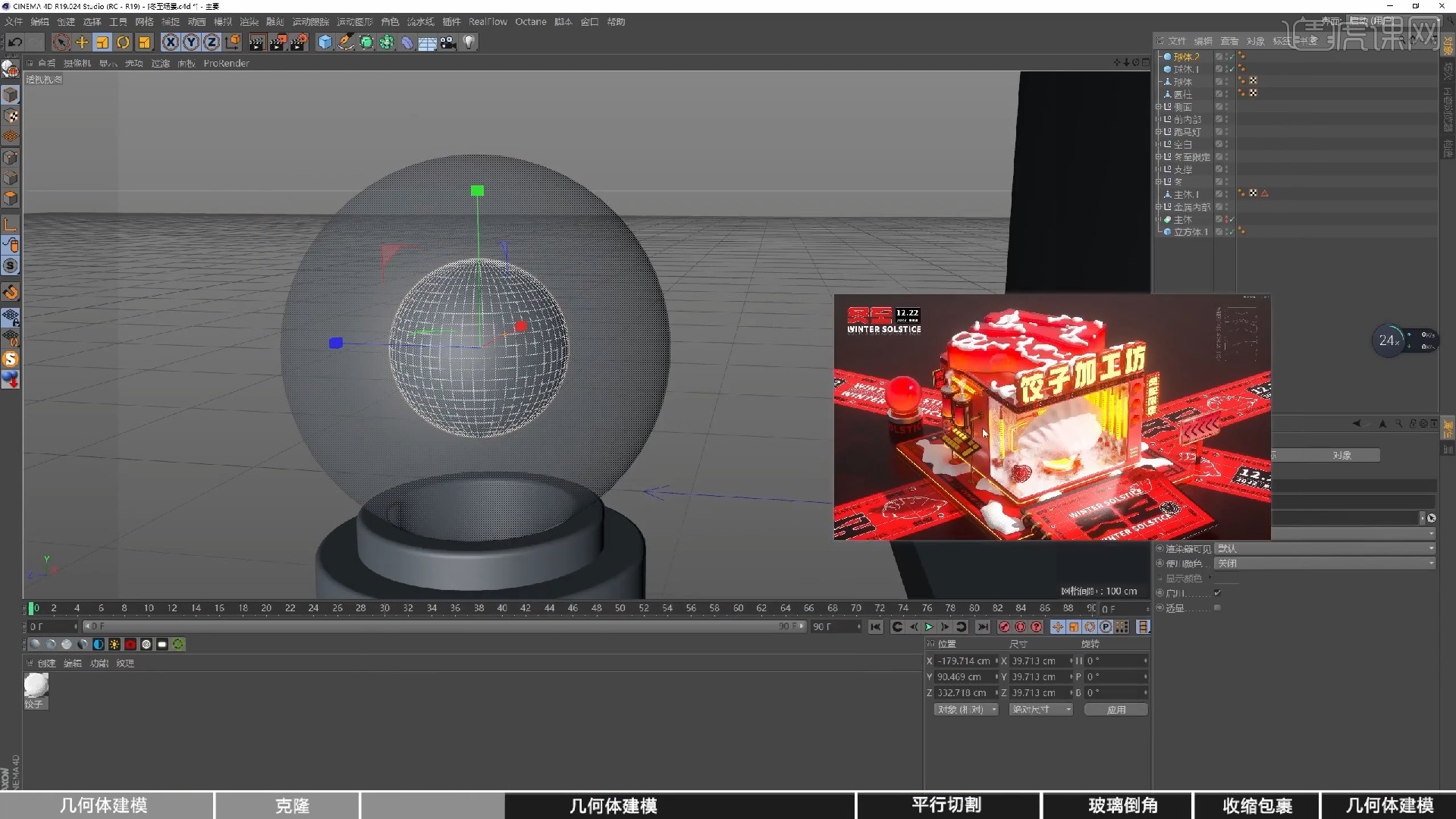The height and width of the screenshot is (819, 1456).
Task: Click the red Record keyframe button
Action: tap(1004, 627)
